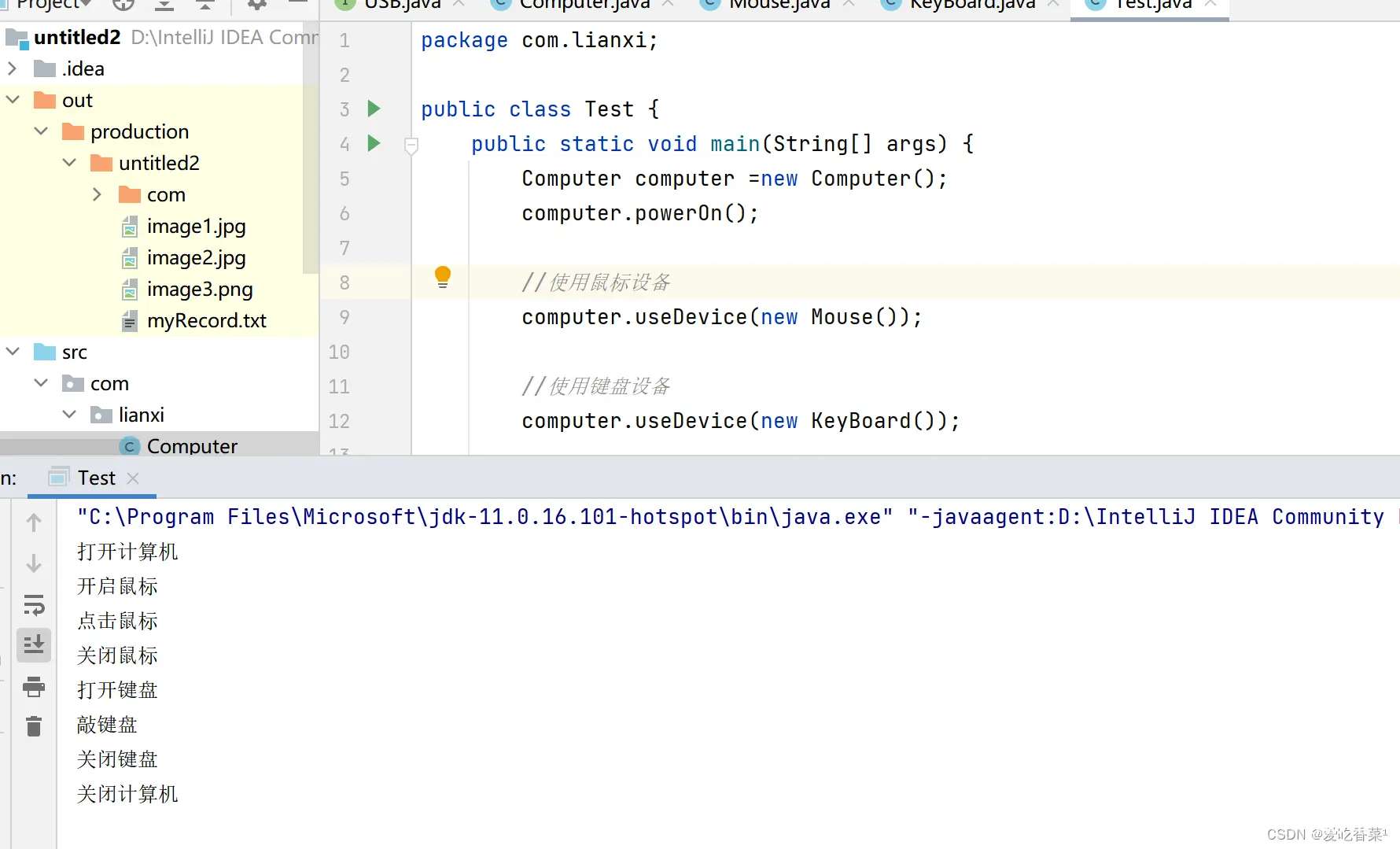
Task: Click the comment '//使用键盘设备'
Action: pos(596,386)
